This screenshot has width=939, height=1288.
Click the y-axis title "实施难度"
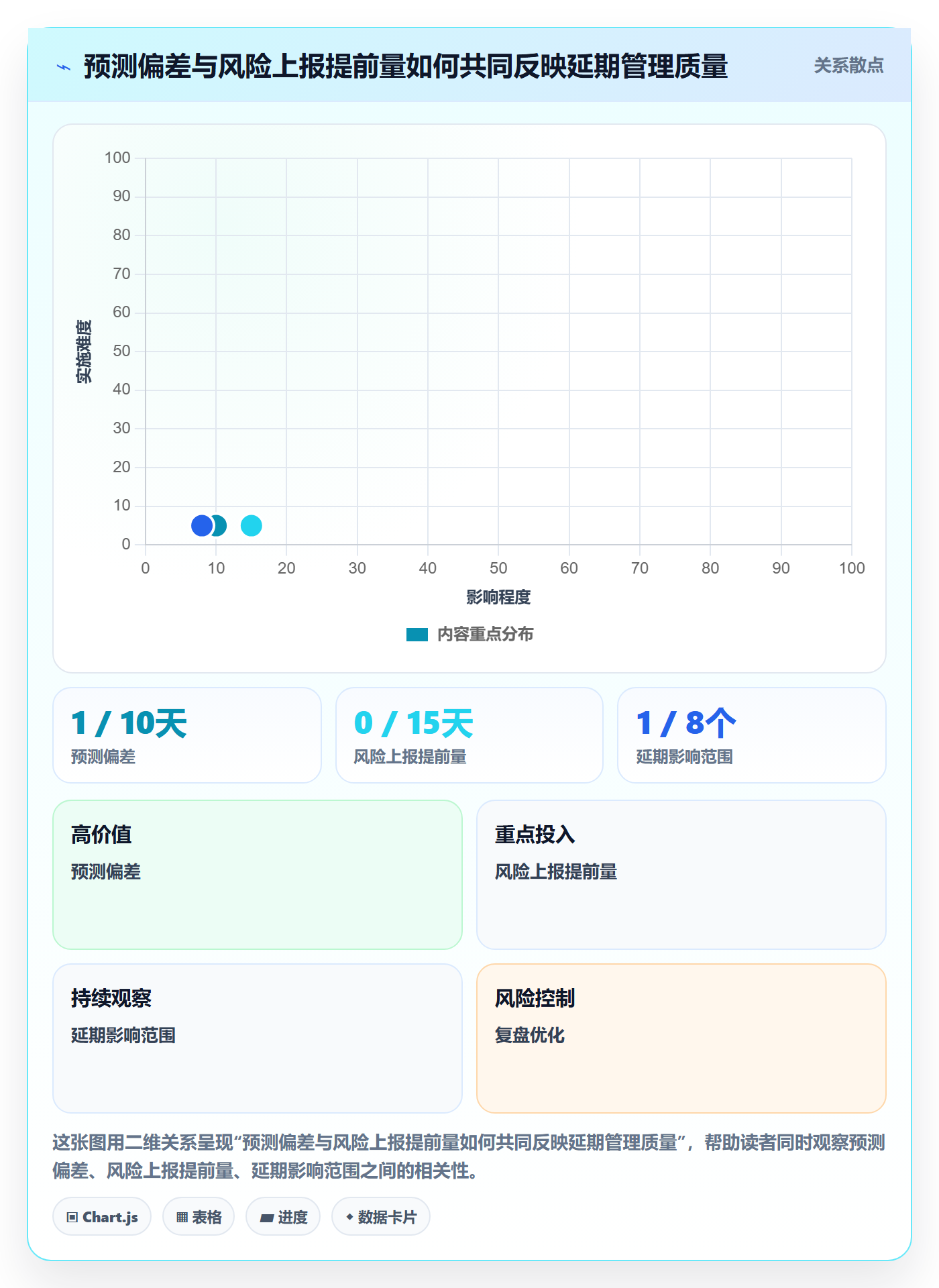(84, 352)
